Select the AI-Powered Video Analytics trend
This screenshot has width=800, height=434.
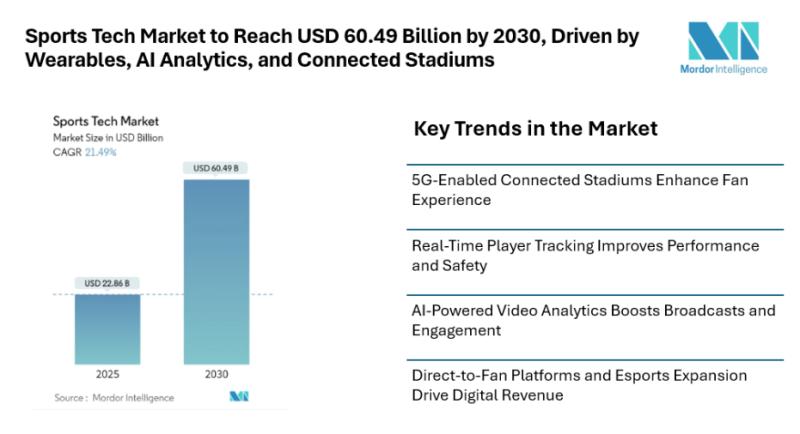tap(593, 320)
